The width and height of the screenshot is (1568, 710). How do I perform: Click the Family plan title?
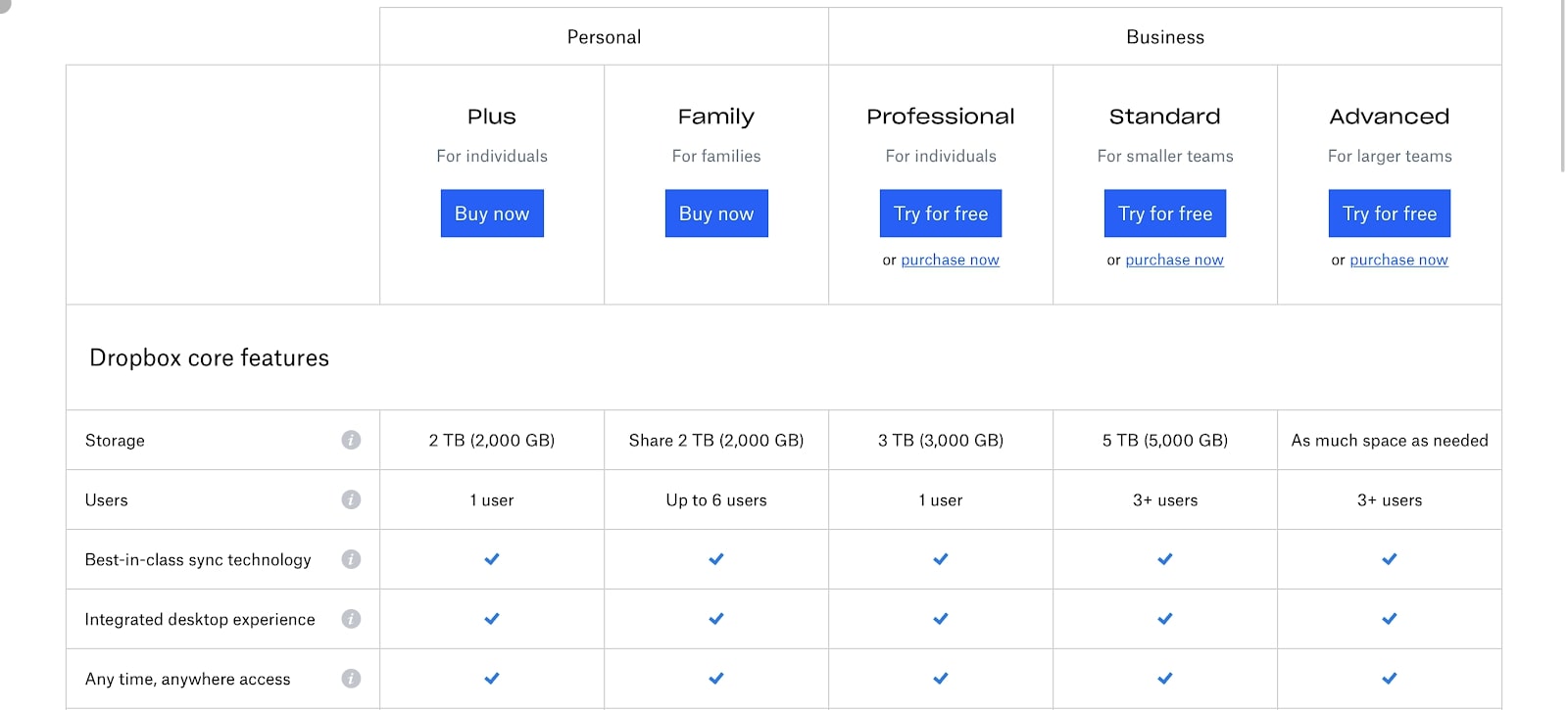tap(716, 117)
